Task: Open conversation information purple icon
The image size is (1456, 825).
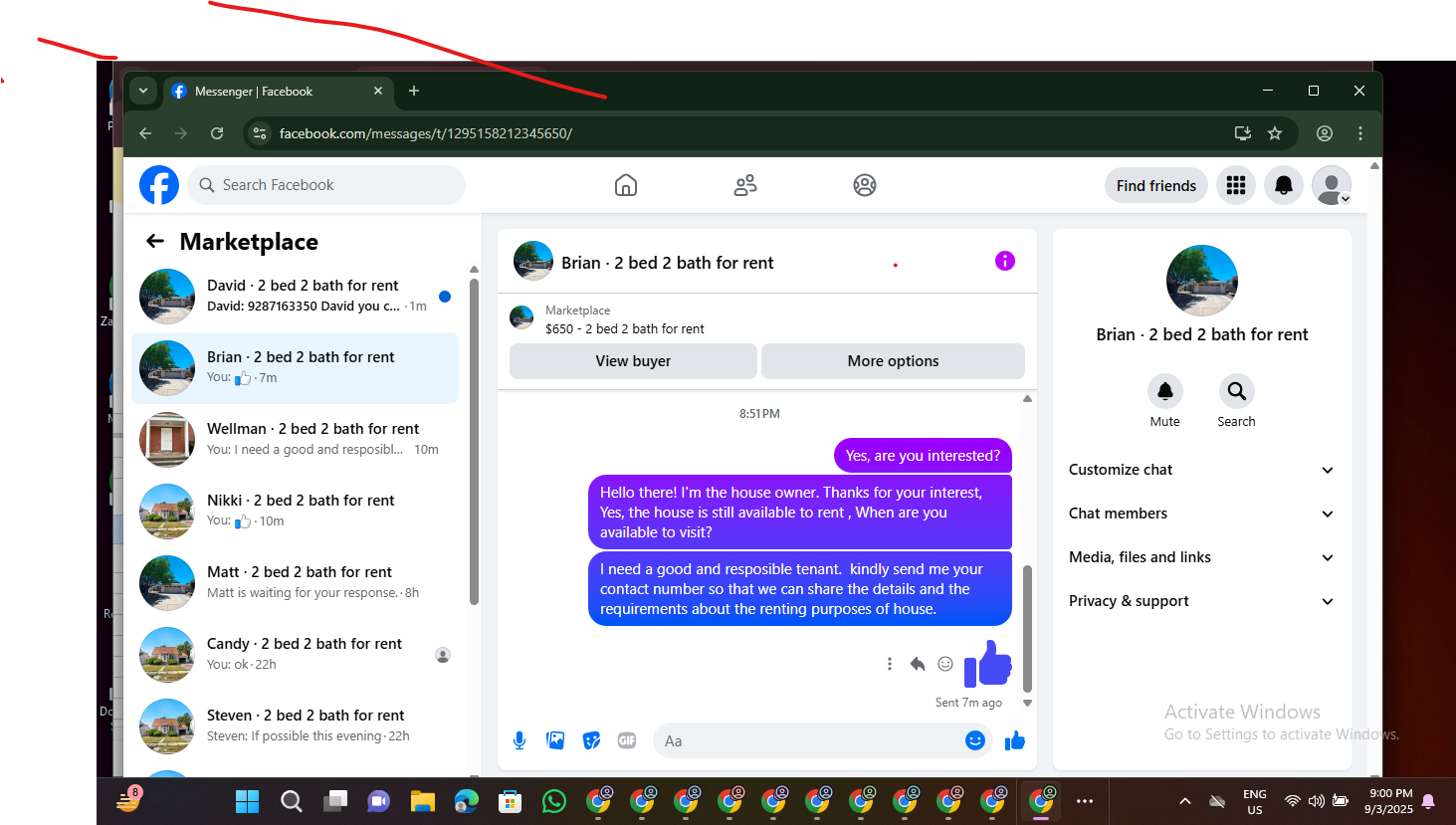Action: coord(1005,261)
